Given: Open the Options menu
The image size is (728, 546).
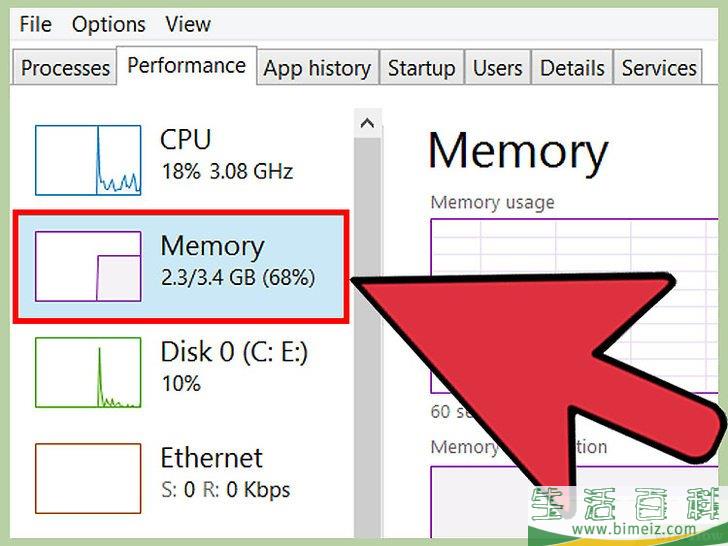Looking at the screenshot, I should pos(109,24).
